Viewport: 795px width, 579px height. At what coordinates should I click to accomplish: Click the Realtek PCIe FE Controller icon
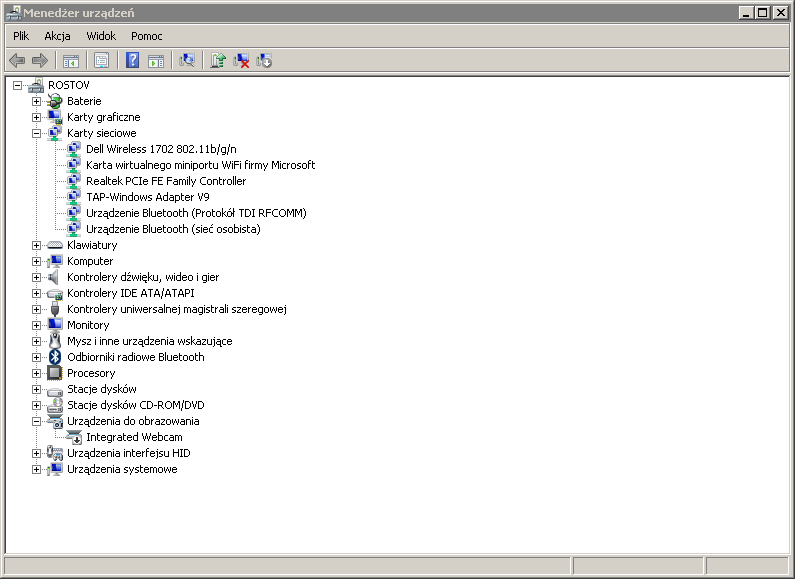(74, 181)
